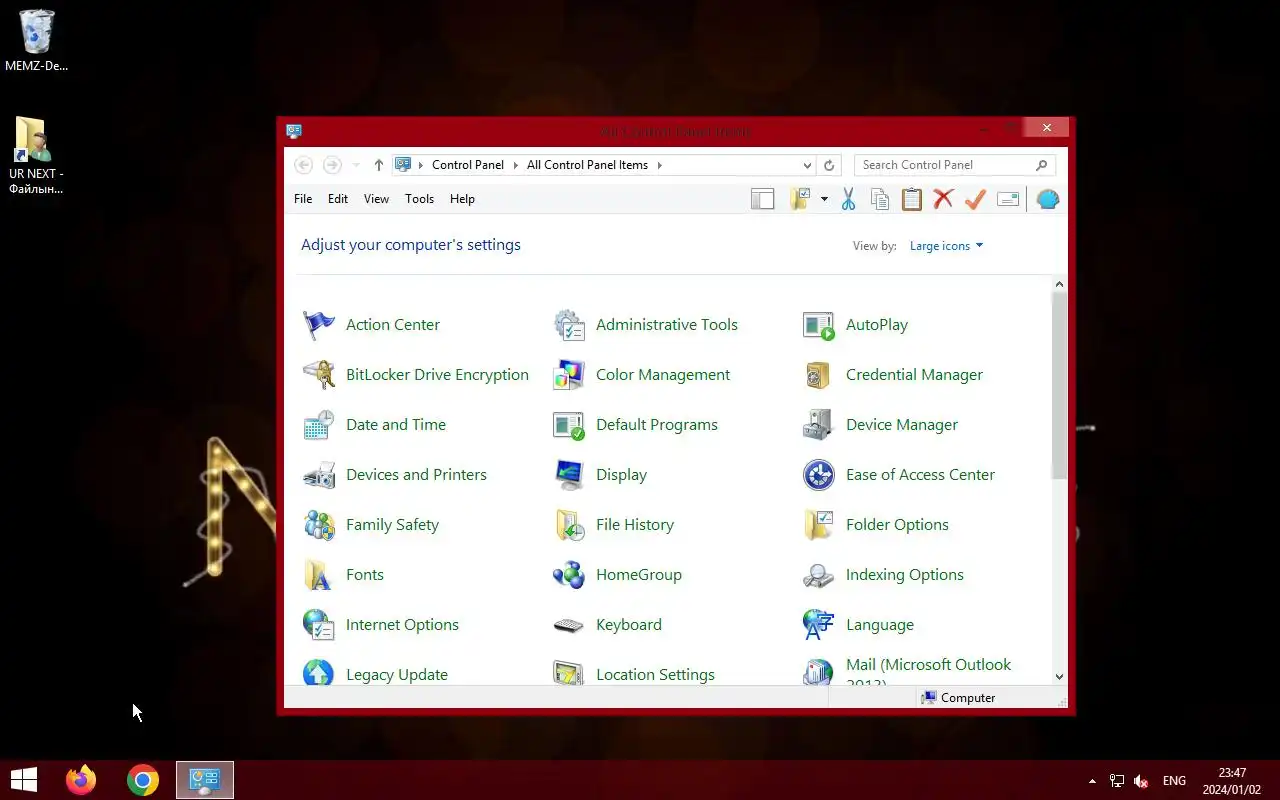Click the muted volume tray icon
The height and width of the screenshot is (800, 1280).
(x=1141, y=781)
